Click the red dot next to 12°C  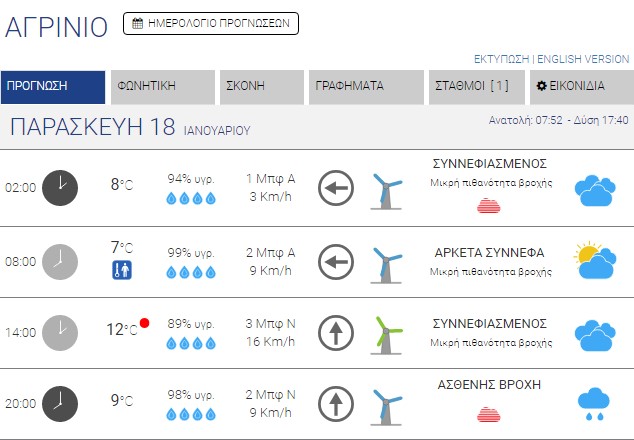tap(145, 323)
